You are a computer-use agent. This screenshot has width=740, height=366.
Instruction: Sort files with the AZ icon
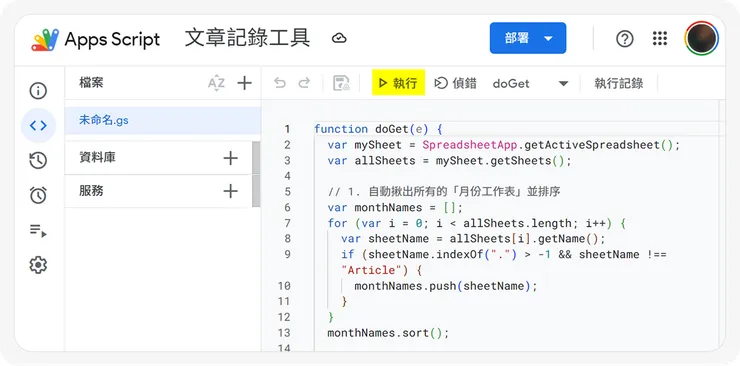(216, 83)
